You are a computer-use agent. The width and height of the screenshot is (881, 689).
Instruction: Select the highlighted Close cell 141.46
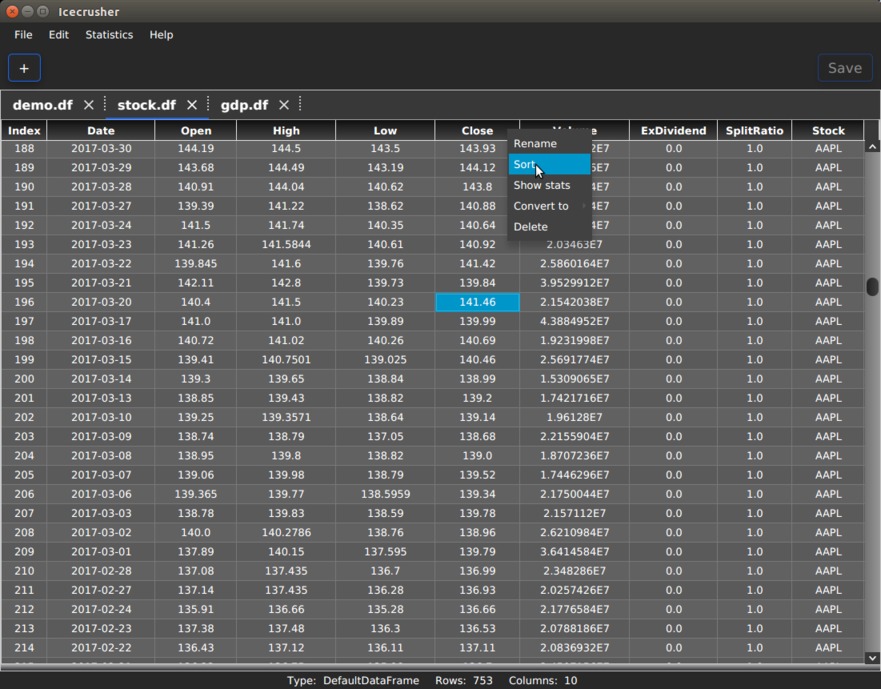pyautogui.click(x=477, y=302)
